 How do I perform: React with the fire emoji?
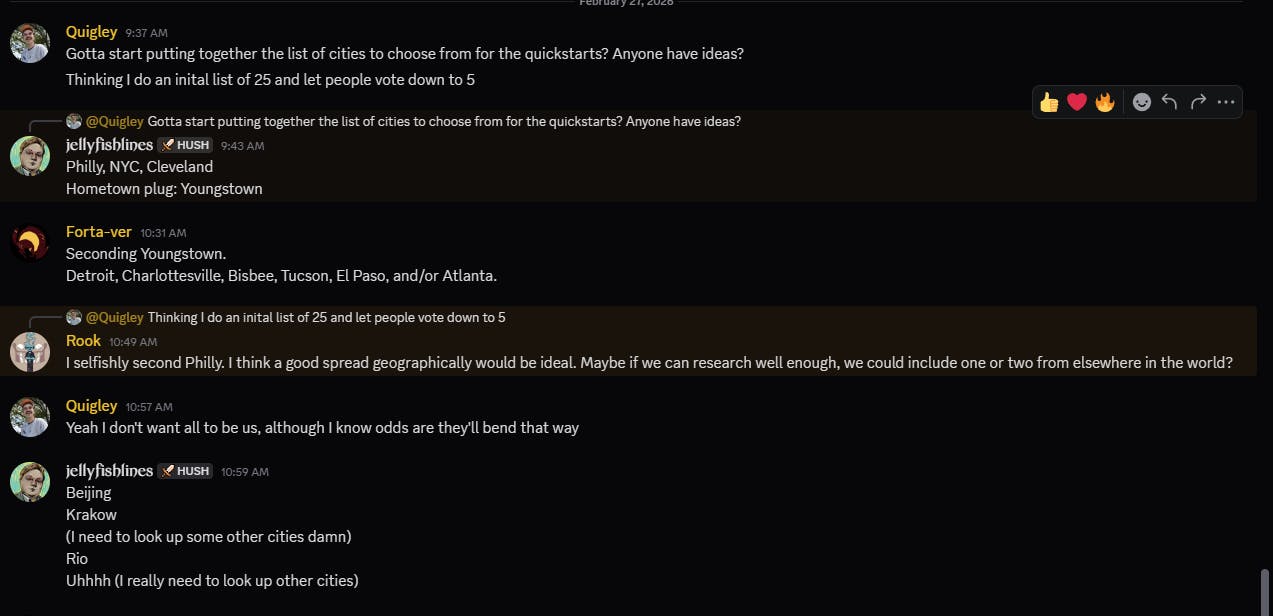1105,102
